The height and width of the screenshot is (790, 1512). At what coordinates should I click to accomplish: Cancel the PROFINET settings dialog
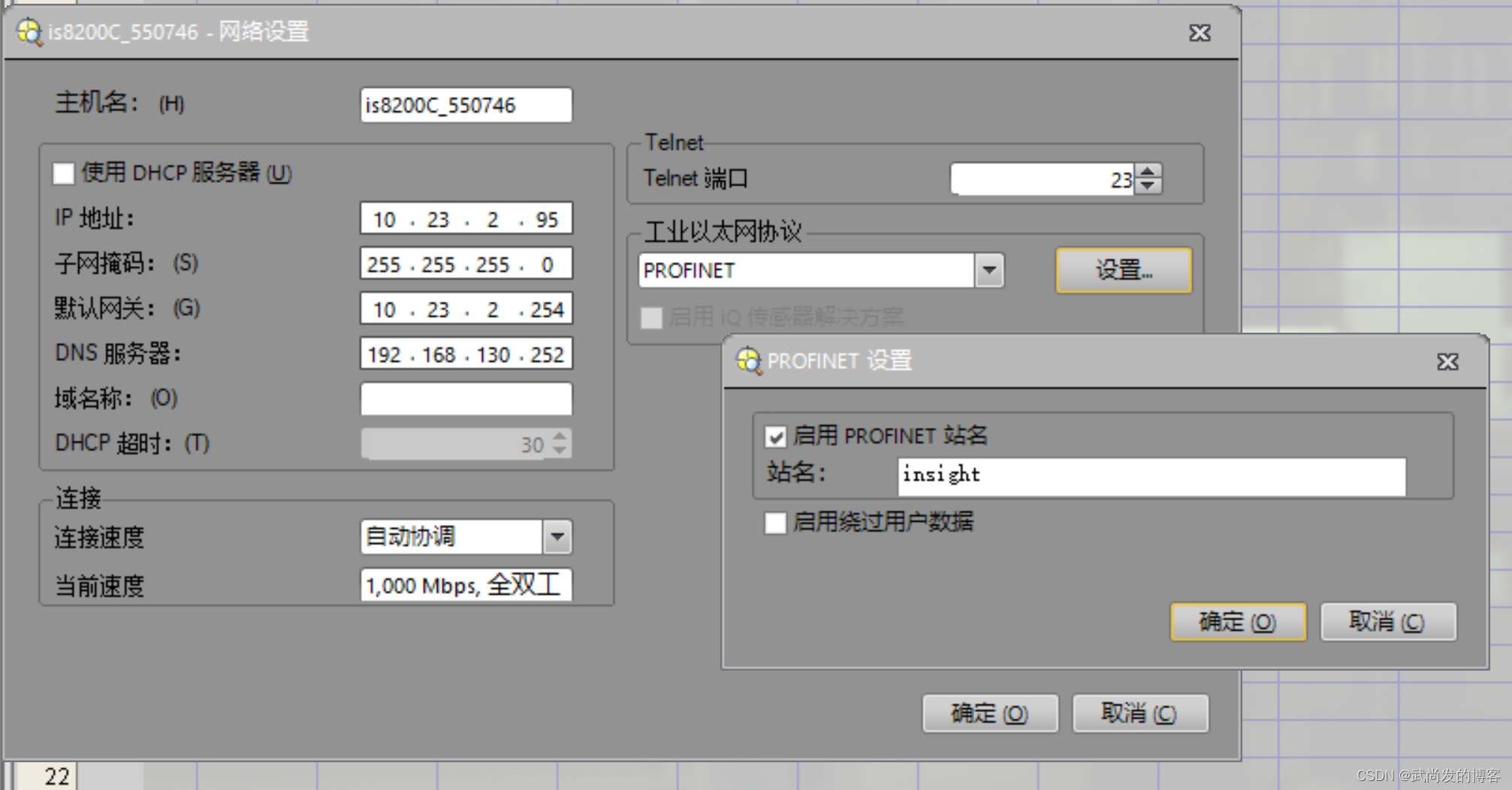[1388, 622]
